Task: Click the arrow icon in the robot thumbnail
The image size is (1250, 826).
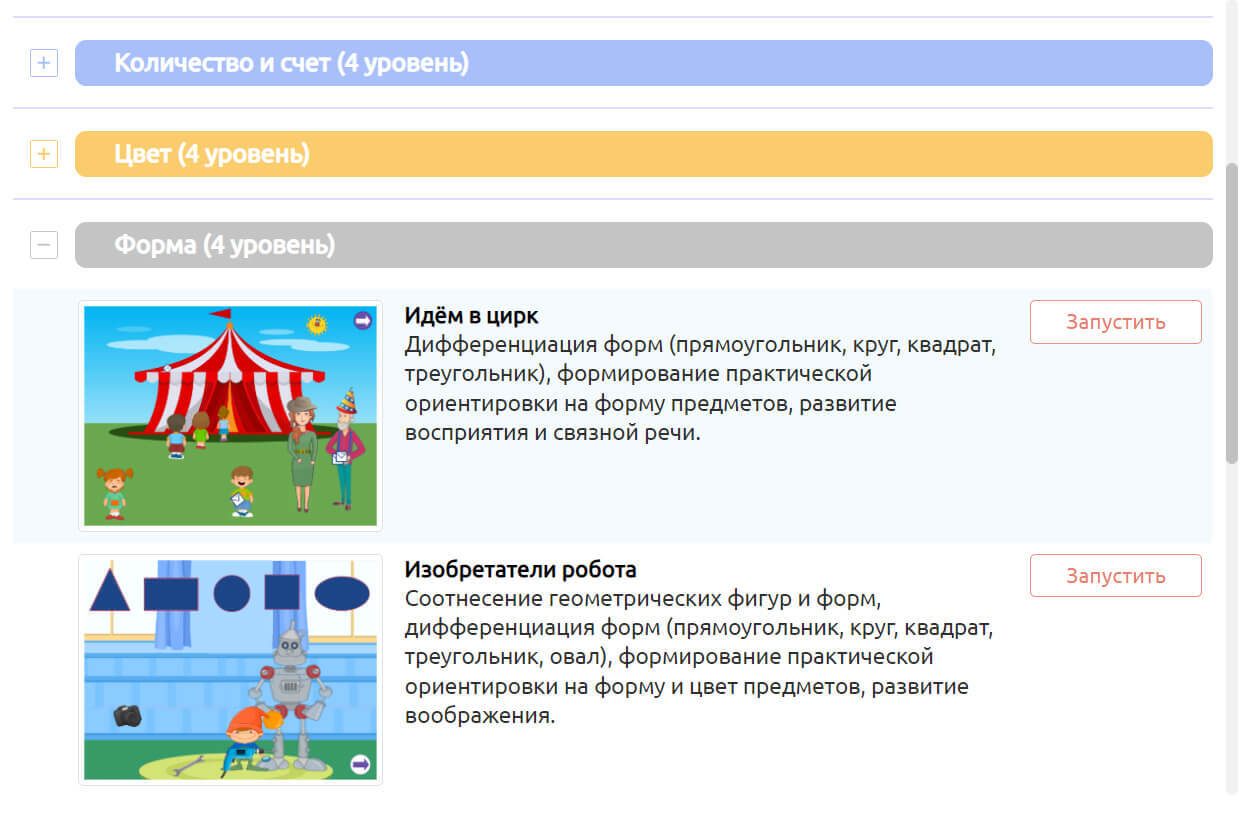Action: click(360, 765)
